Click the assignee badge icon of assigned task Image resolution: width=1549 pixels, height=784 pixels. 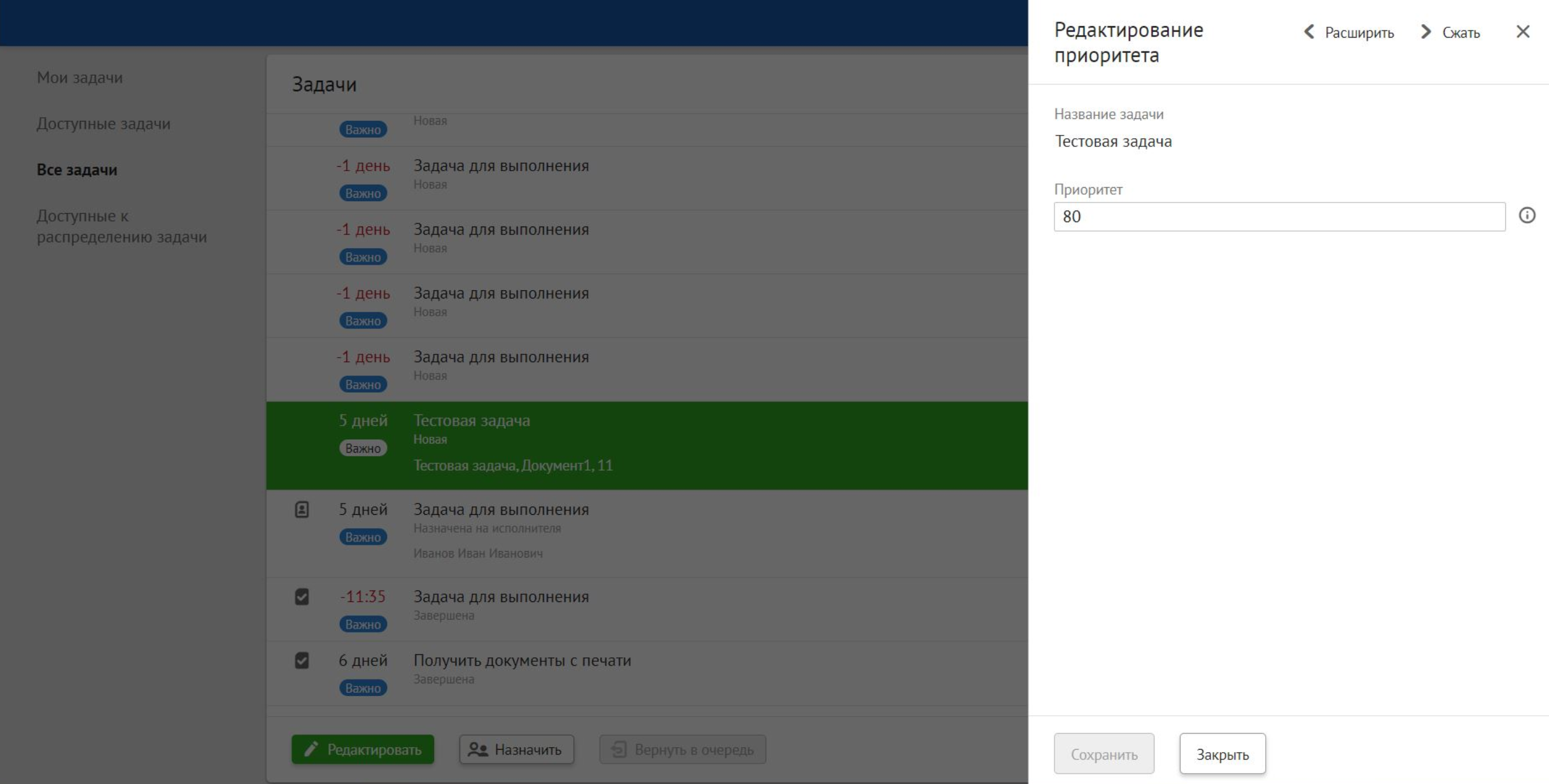[x=302, y=510]
